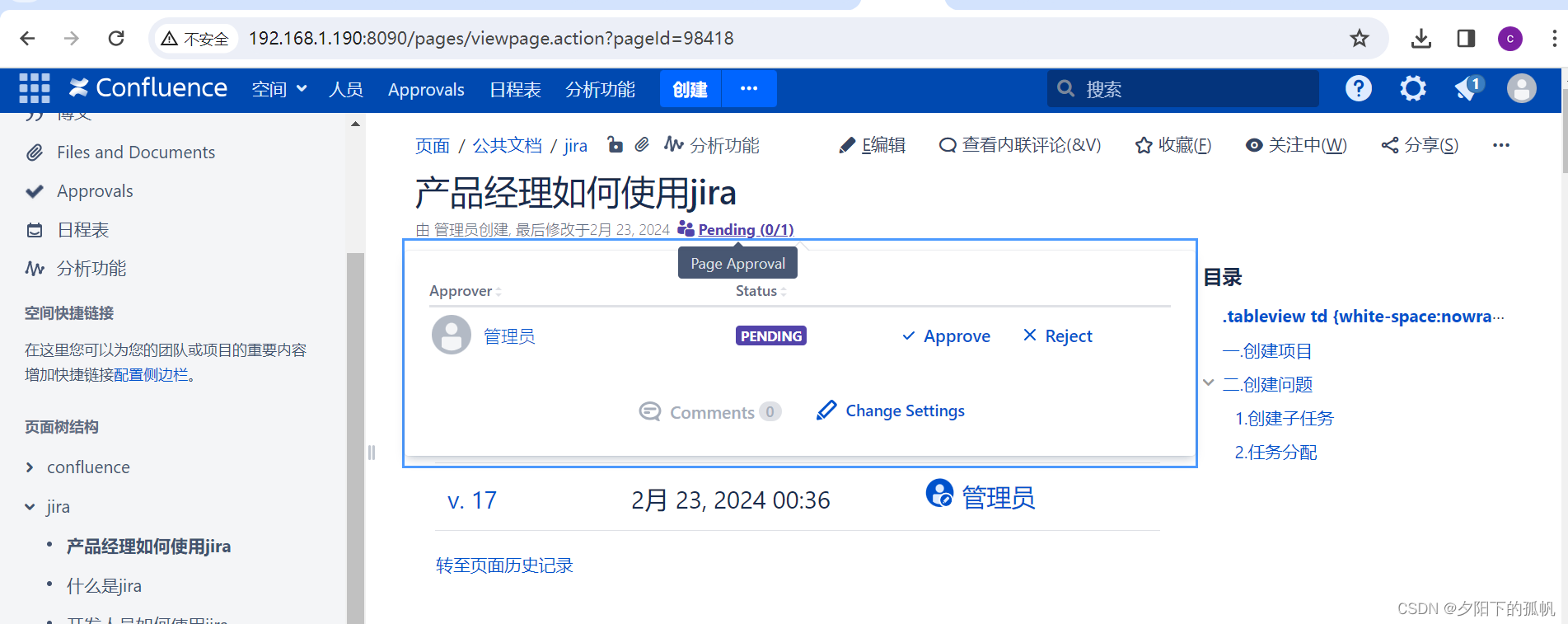Open the app switcher grid icon

click(x=35, y=88)
